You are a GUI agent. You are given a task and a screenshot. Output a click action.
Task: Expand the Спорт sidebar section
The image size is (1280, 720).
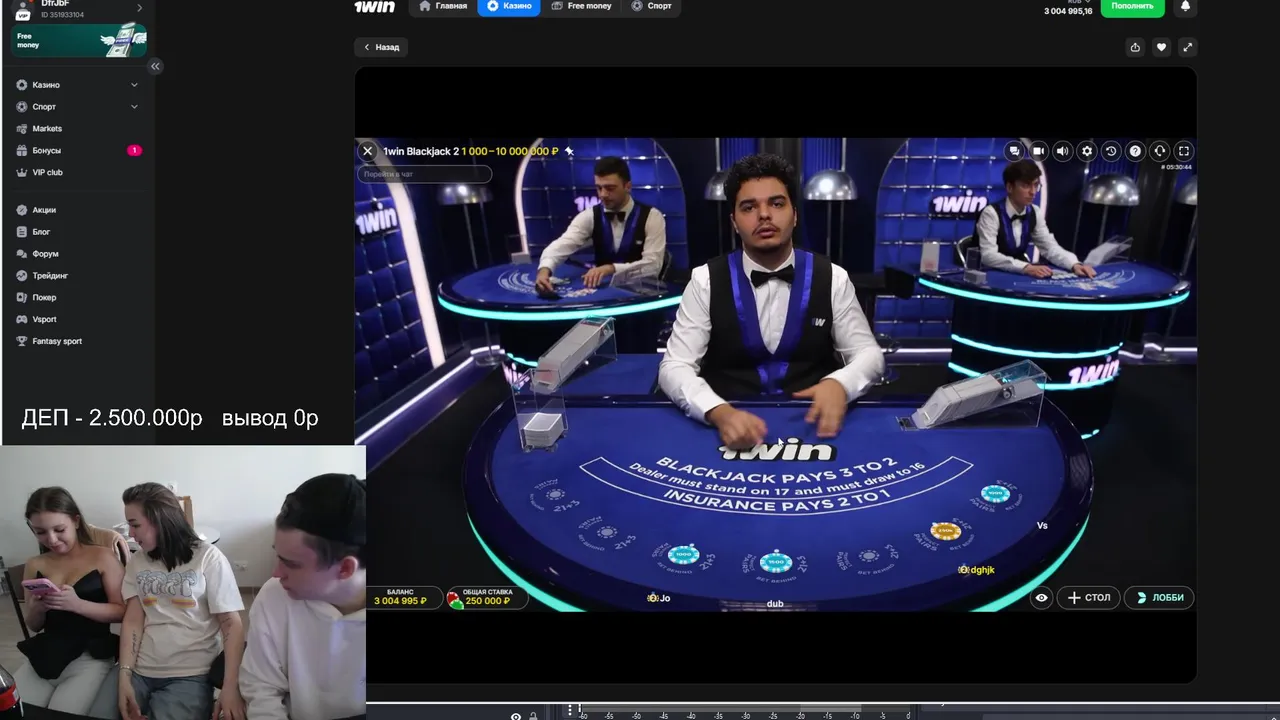click(x=77, y=107)
